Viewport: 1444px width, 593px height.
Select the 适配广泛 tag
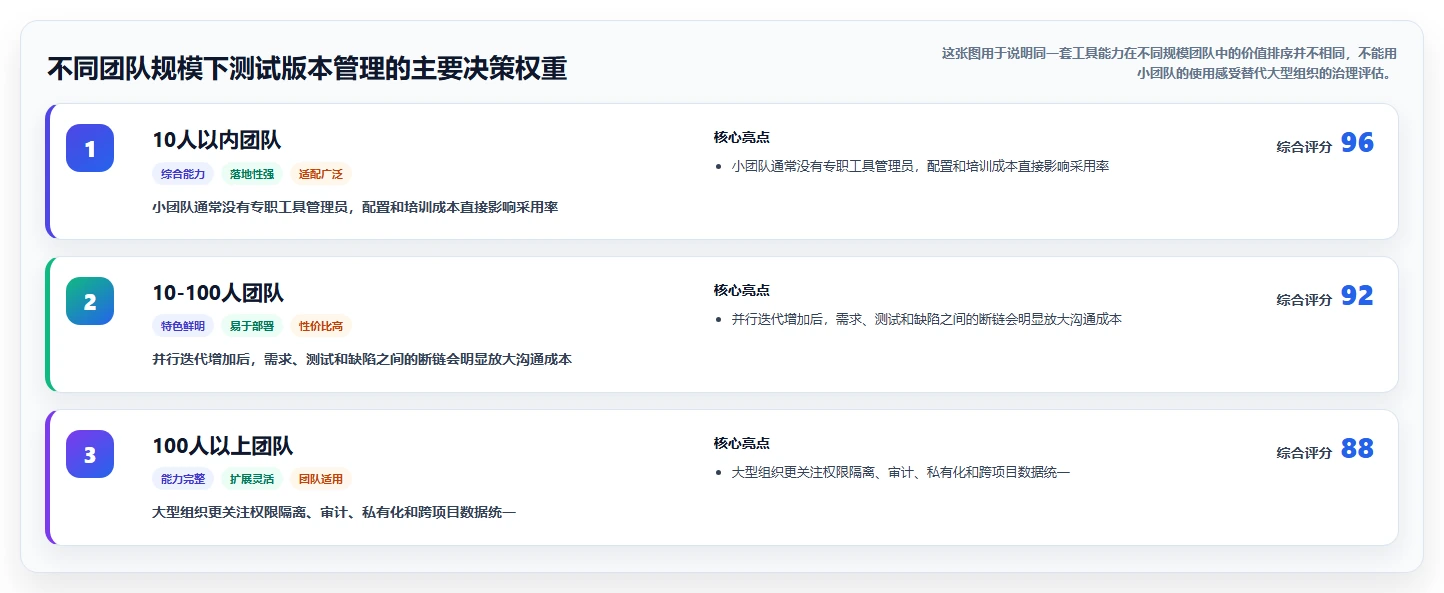click(x=321, y=174)
